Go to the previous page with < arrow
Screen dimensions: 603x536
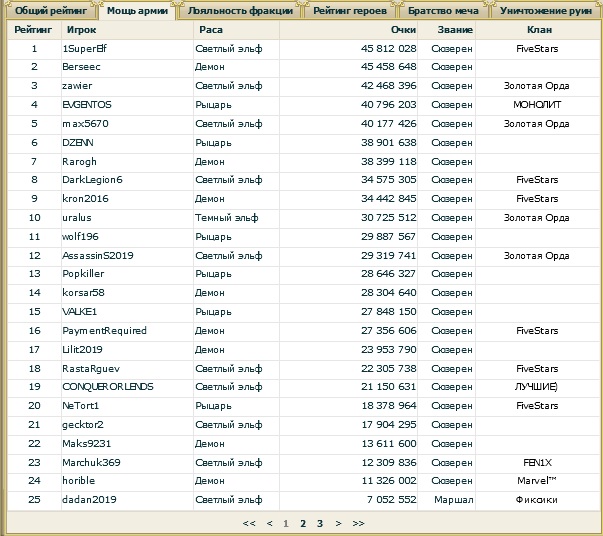[x=269, y=523]
